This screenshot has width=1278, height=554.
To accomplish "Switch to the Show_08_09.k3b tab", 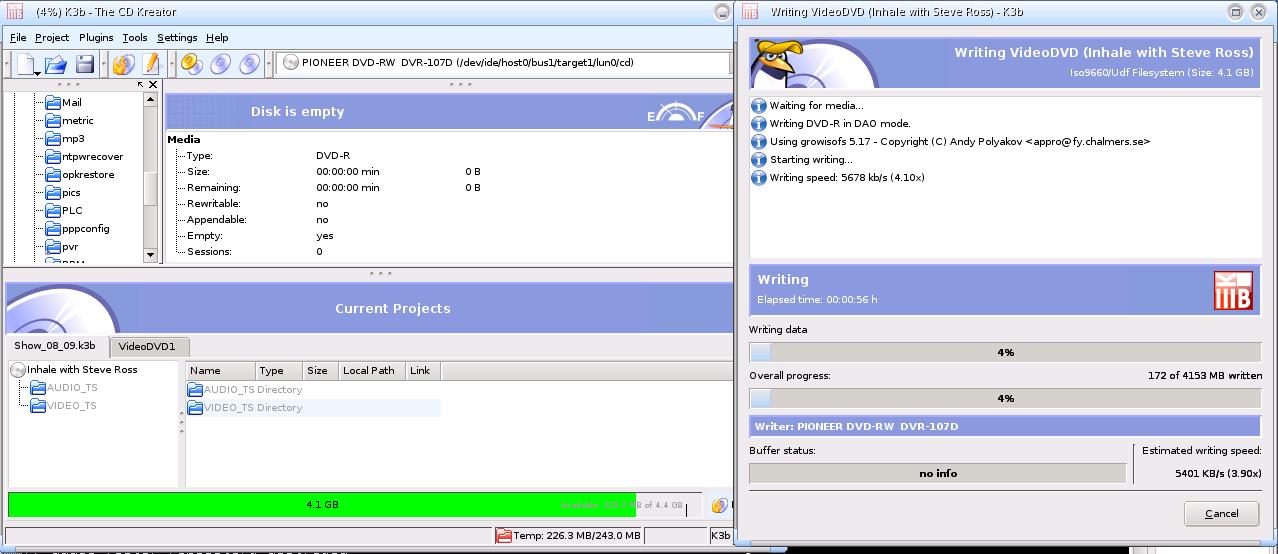I will point(55,346).
